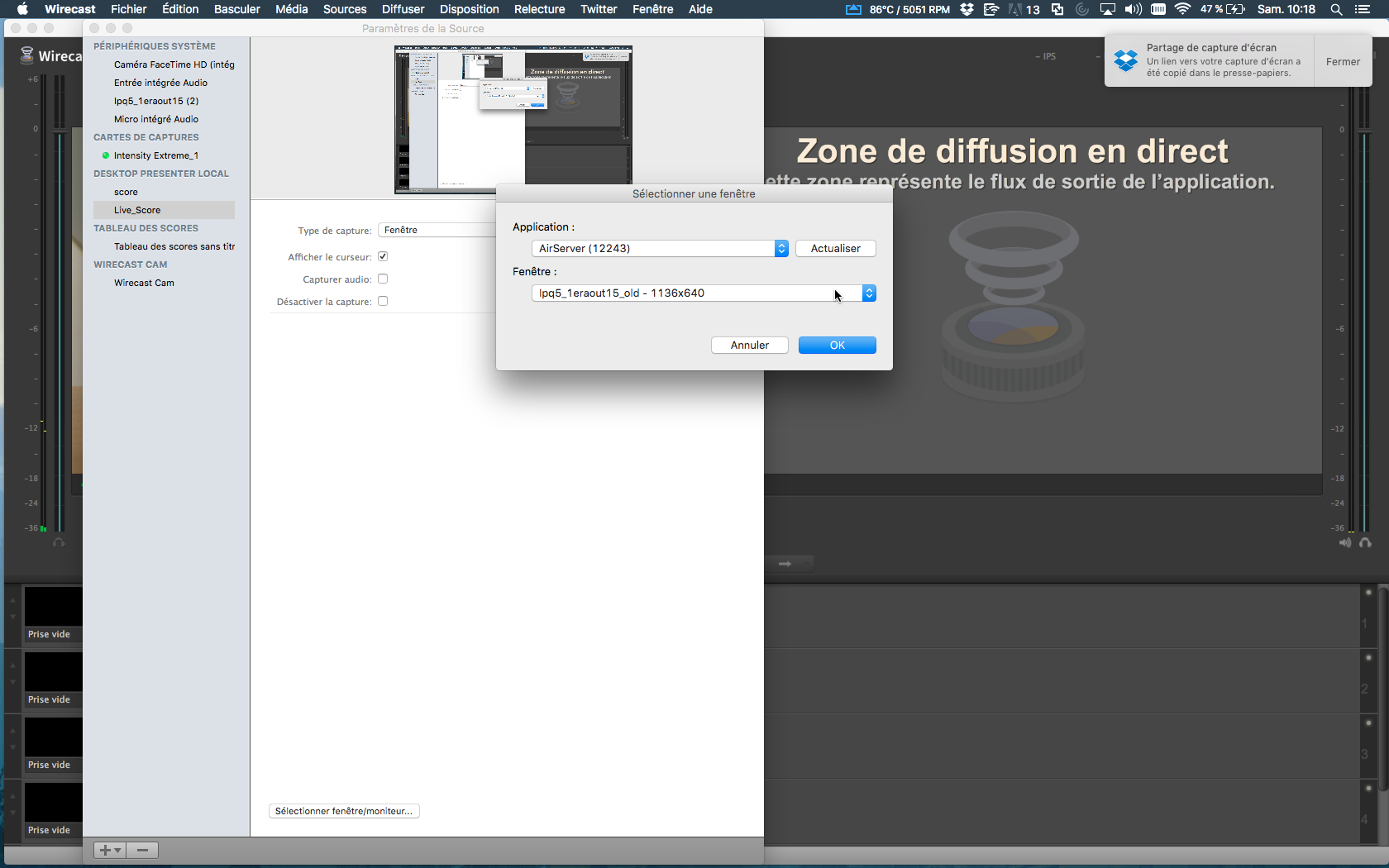The width and height of the screenshot is (1389, 868).
Task: Select Intensity Extreme_1 in the source list
Action: pyautogui.click(x=156, y=155)
